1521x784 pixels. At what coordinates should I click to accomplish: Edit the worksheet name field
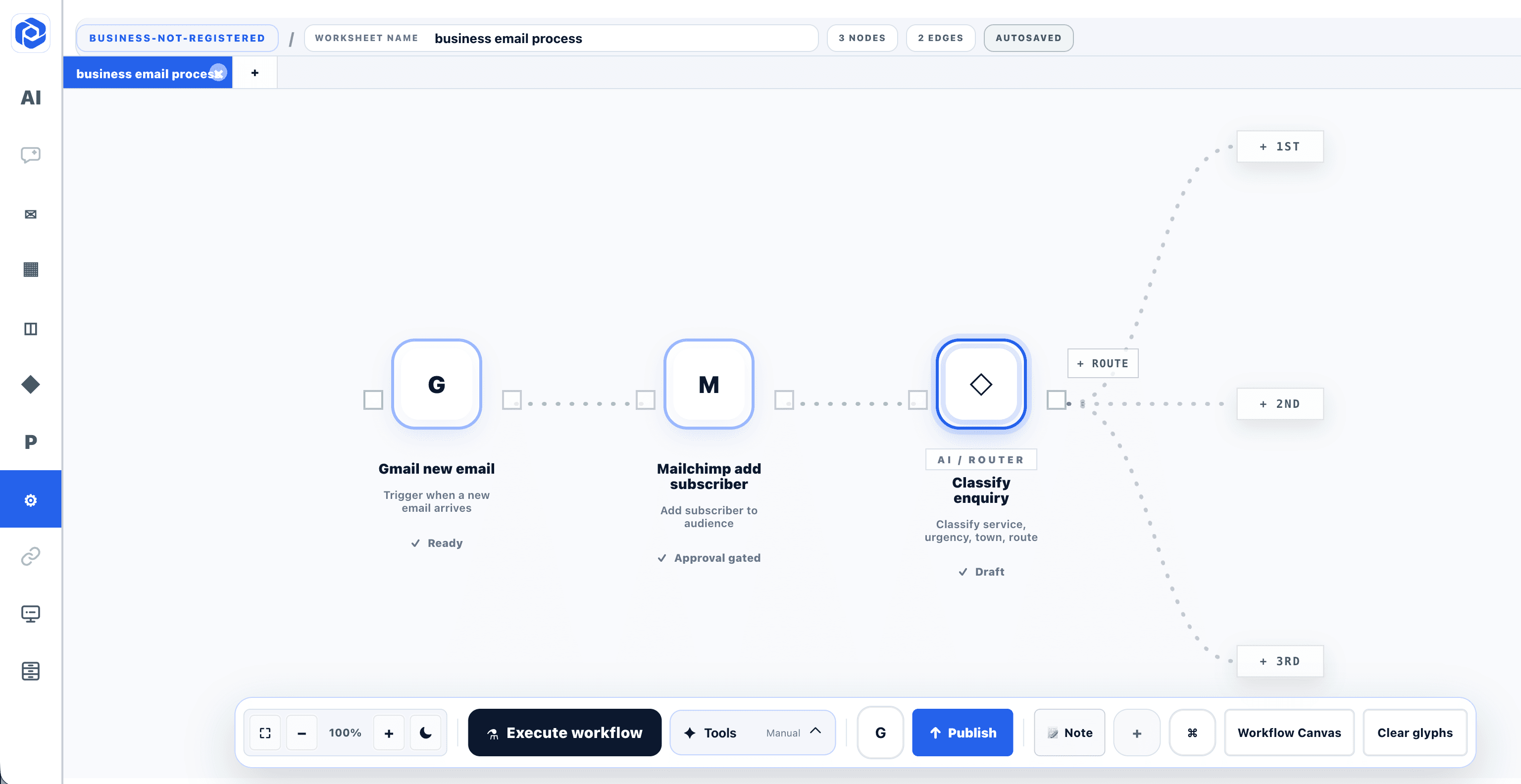[x=561, y=39]
